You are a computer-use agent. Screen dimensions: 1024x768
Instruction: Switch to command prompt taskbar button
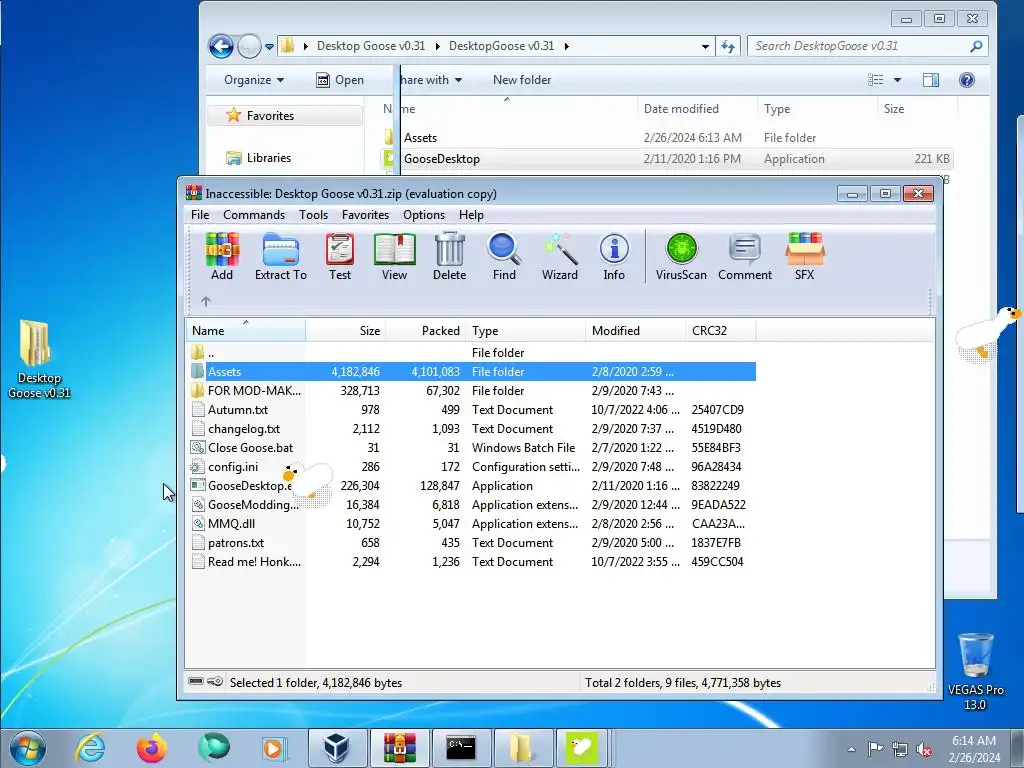tap(460, 747)
